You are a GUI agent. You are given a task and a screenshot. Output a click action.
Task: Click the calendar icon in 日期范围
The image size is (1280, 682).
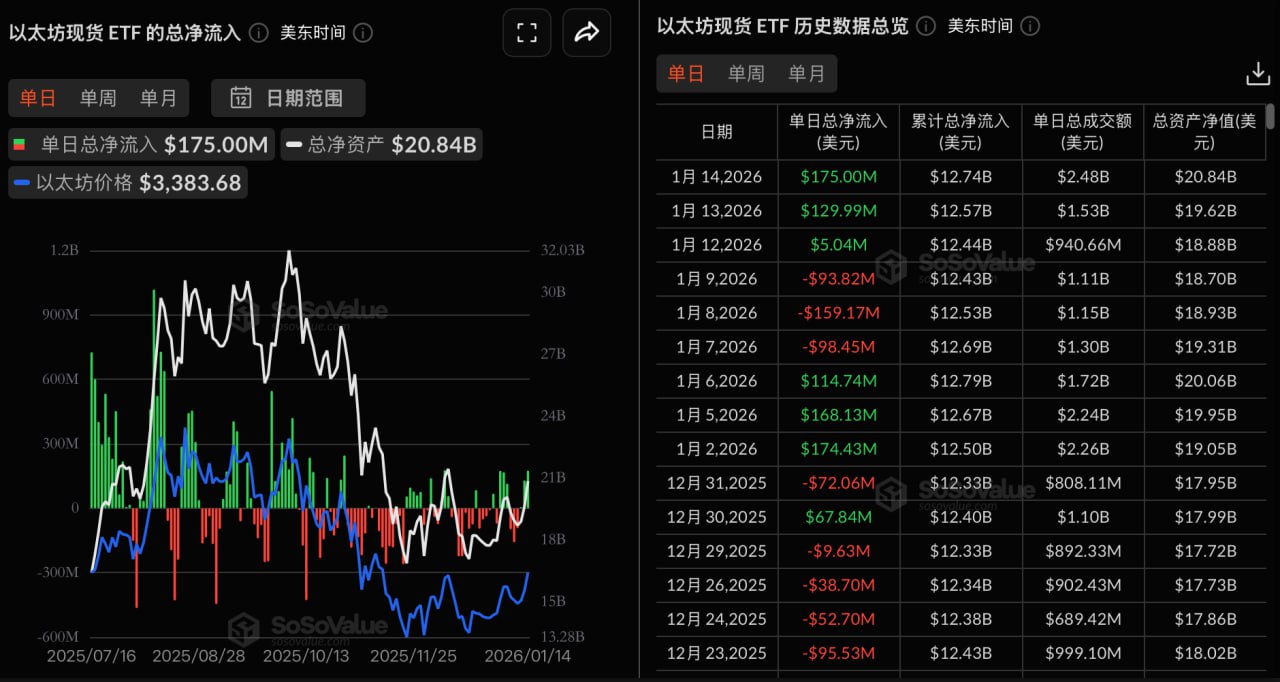(x=241, y=98)
